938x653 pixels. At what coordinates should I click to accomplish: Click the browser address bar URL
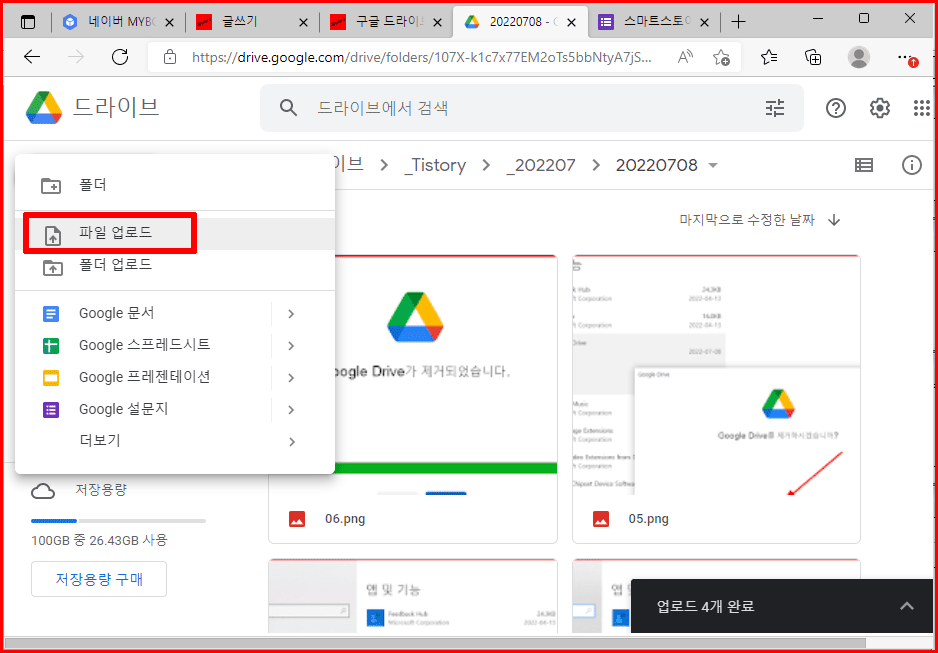pos(421,57)
